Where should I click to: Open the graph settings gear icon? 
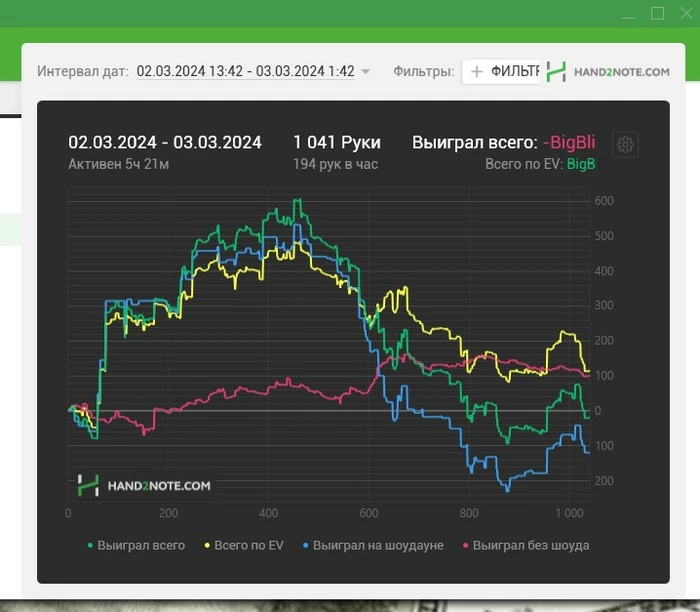(x=625, y=145)
